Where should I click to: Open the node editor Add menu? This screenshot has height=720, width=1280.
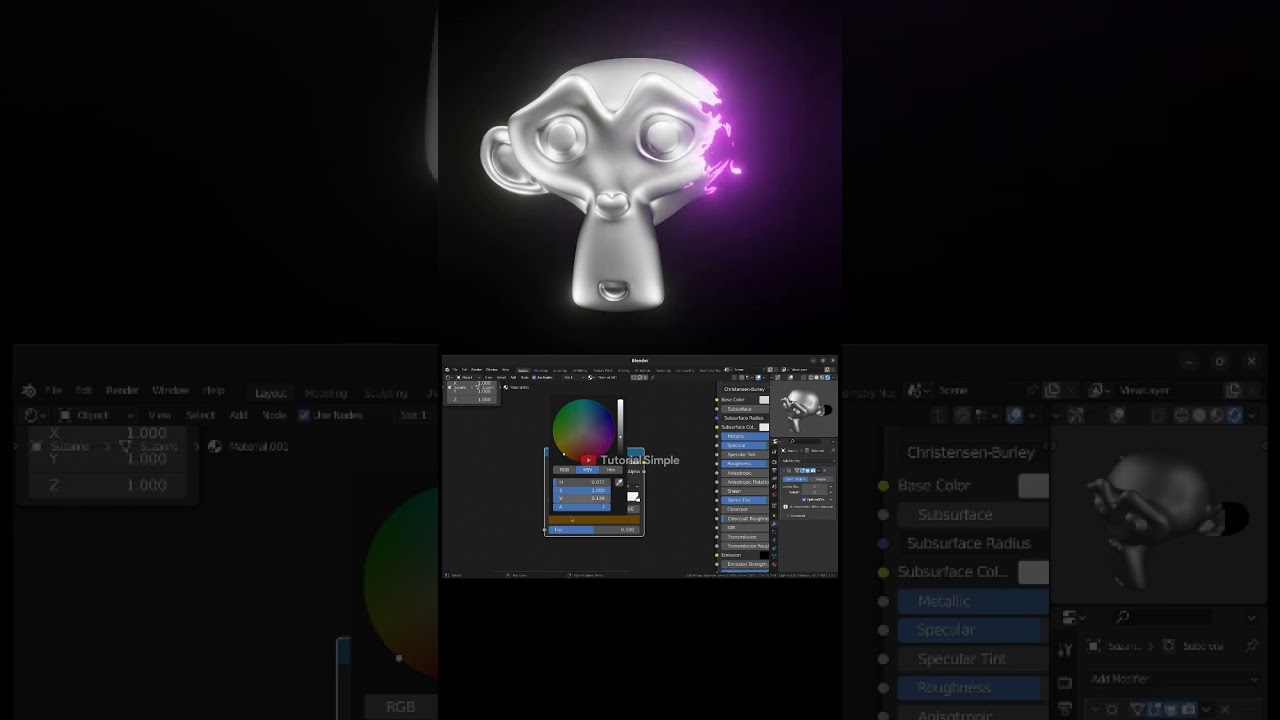click(513, 377)
